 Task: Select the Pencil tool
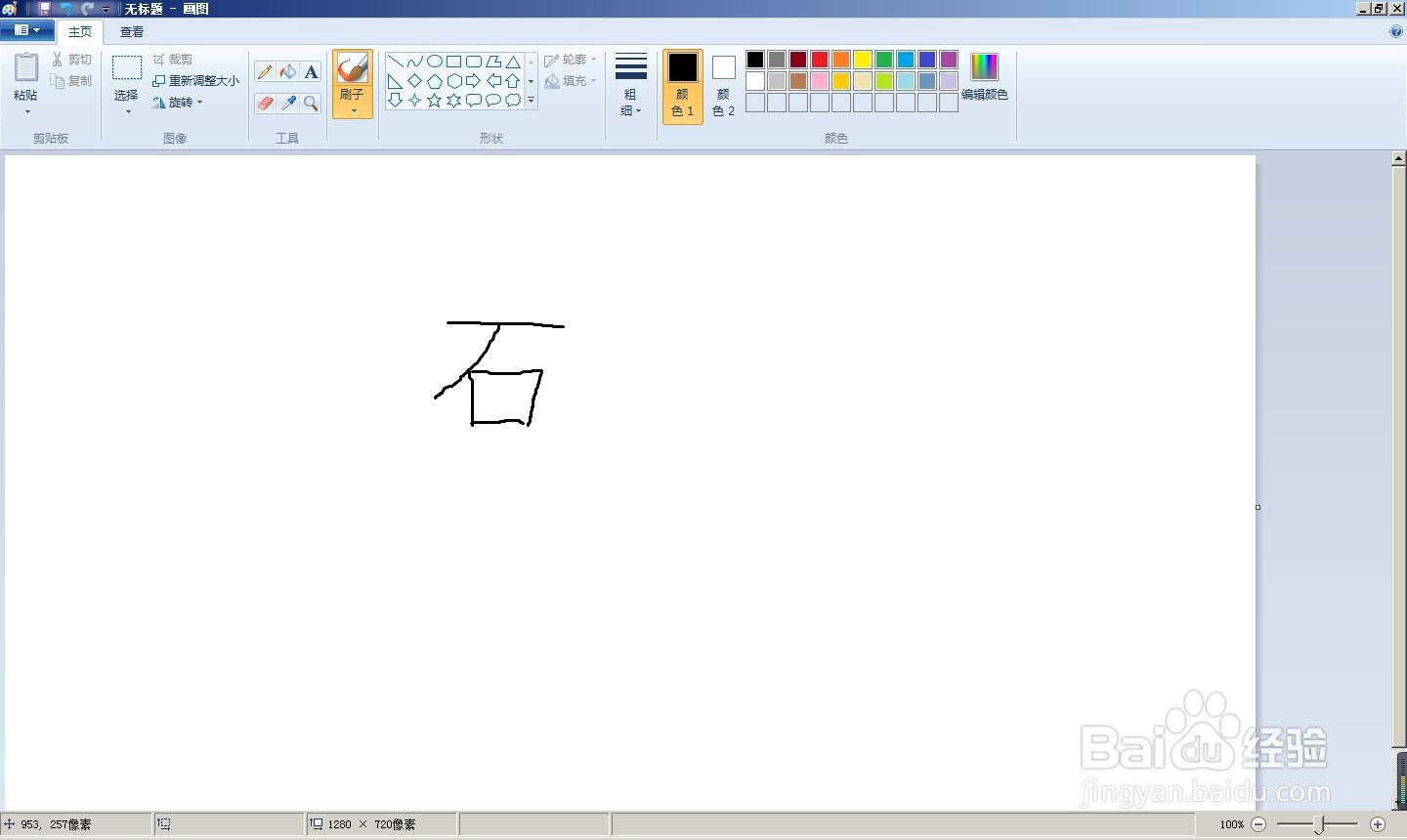point(264,71)
